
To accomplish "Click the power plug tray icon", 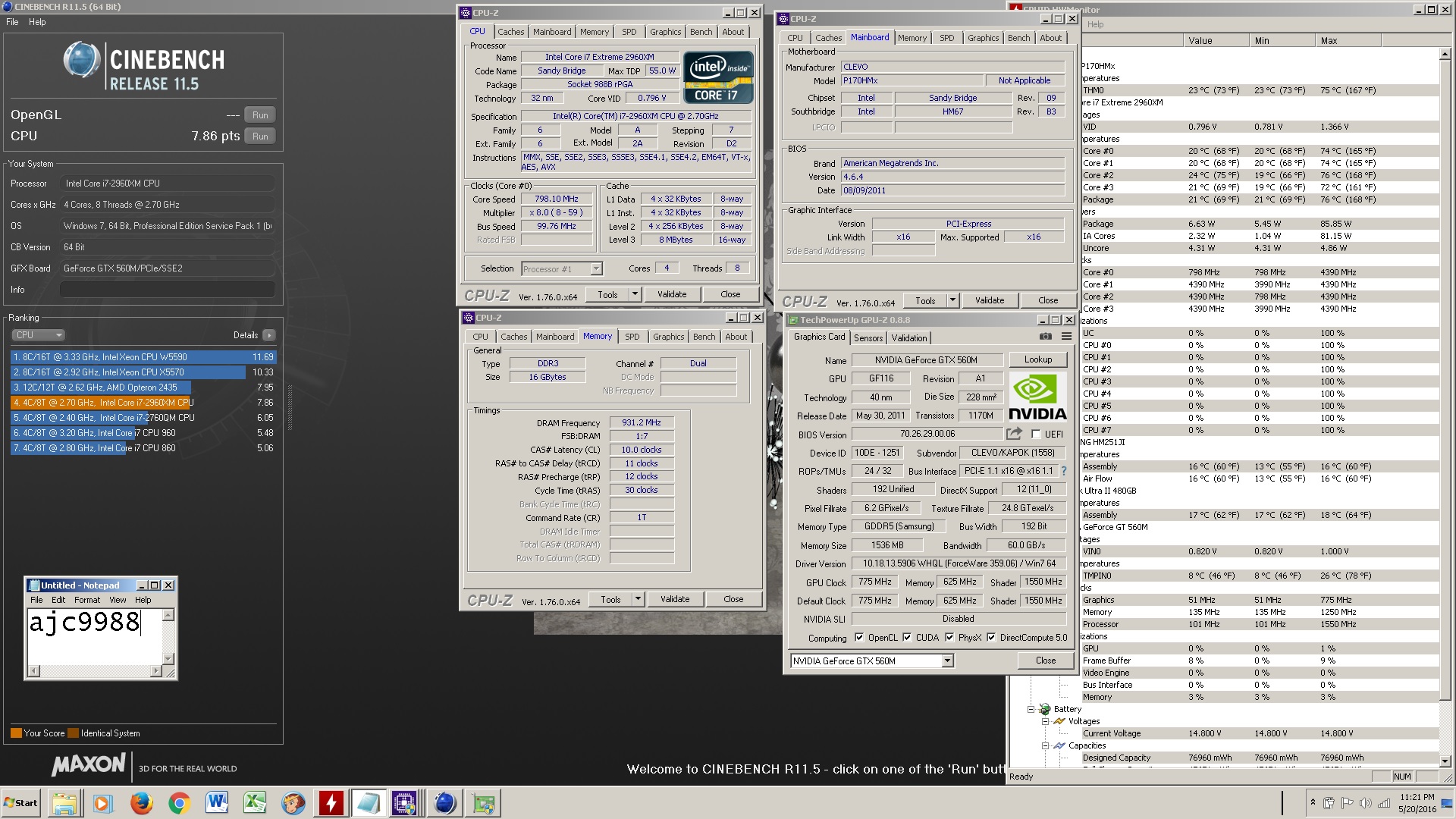I will (x=1329, y=803).
